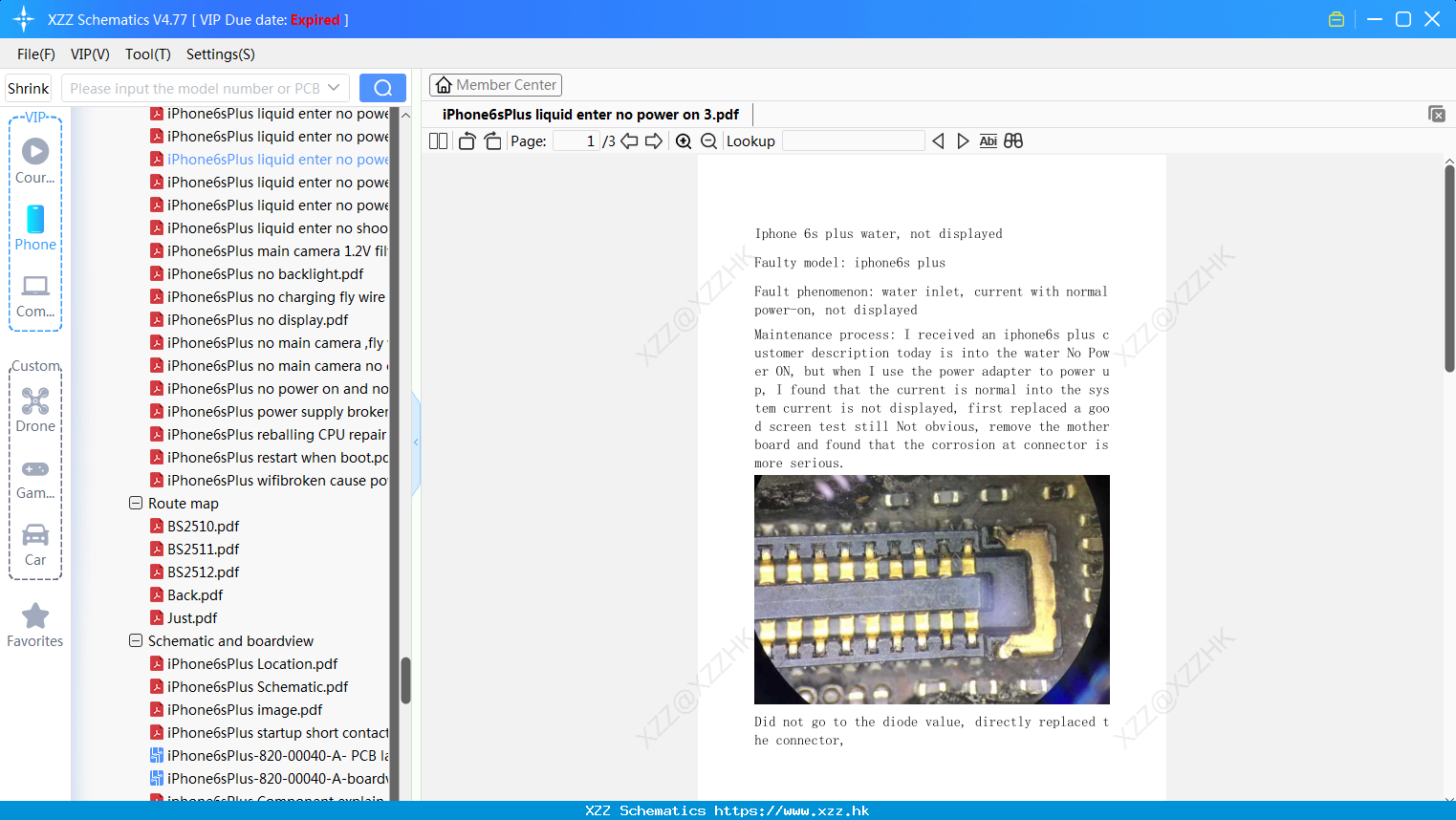The height and width of the screenshot is (820, 1456).
Task: Open the Tool(T) menu
Action: click(x=148, y=54)
